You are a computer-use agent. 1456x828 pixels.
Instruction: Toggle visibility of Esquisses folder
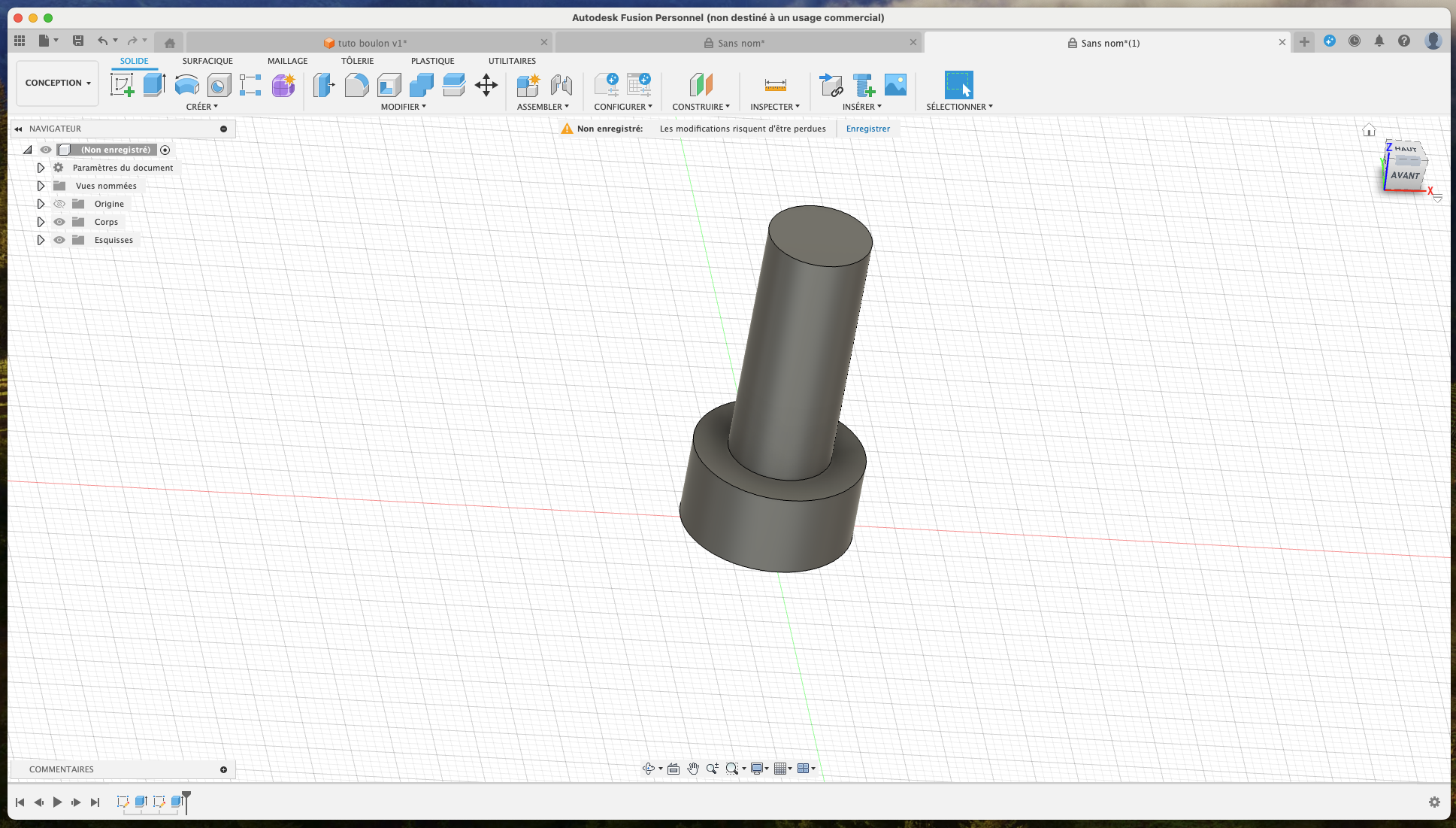59,240
